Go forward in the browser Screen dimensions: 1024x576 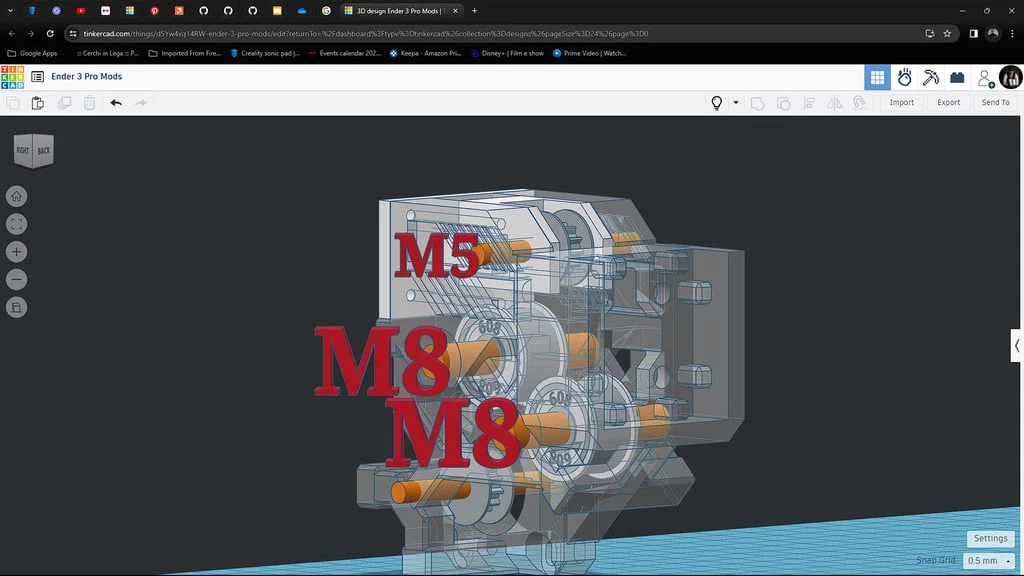click(x=31, y=33)
